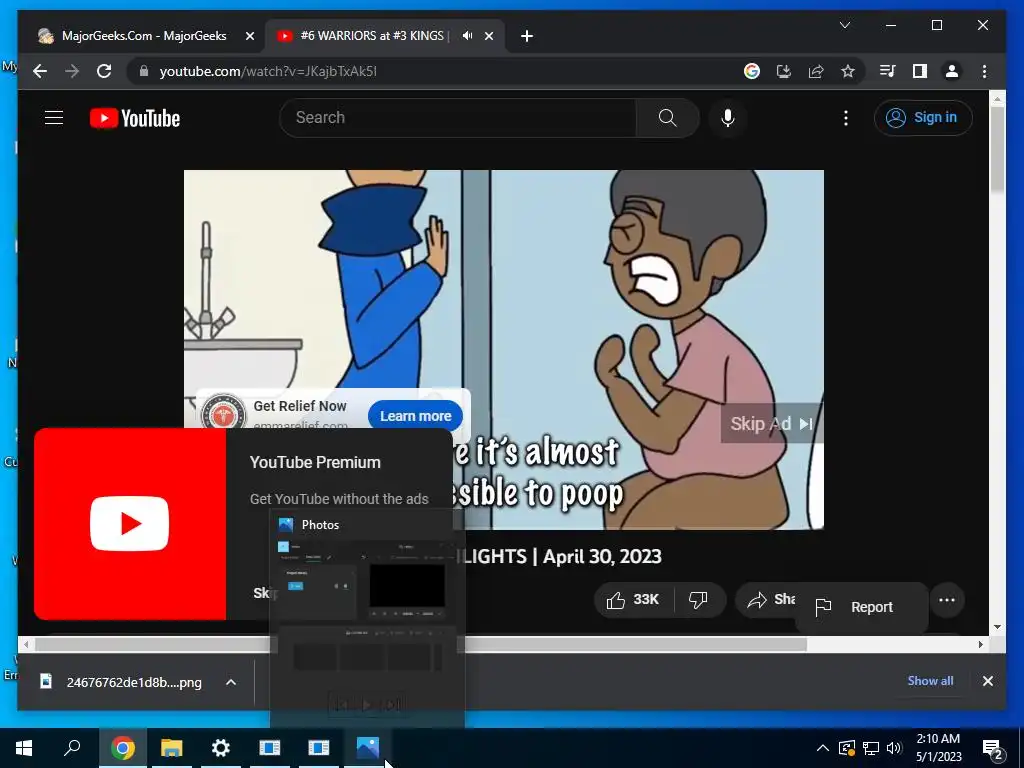Close the downloads bar

pos(987,680)
